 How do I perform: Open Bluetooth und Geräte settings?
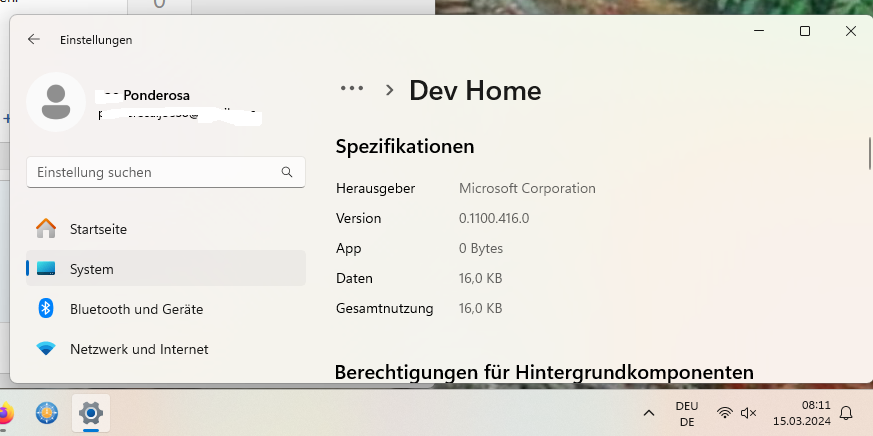pyautogui.click(x=136, y=309)
